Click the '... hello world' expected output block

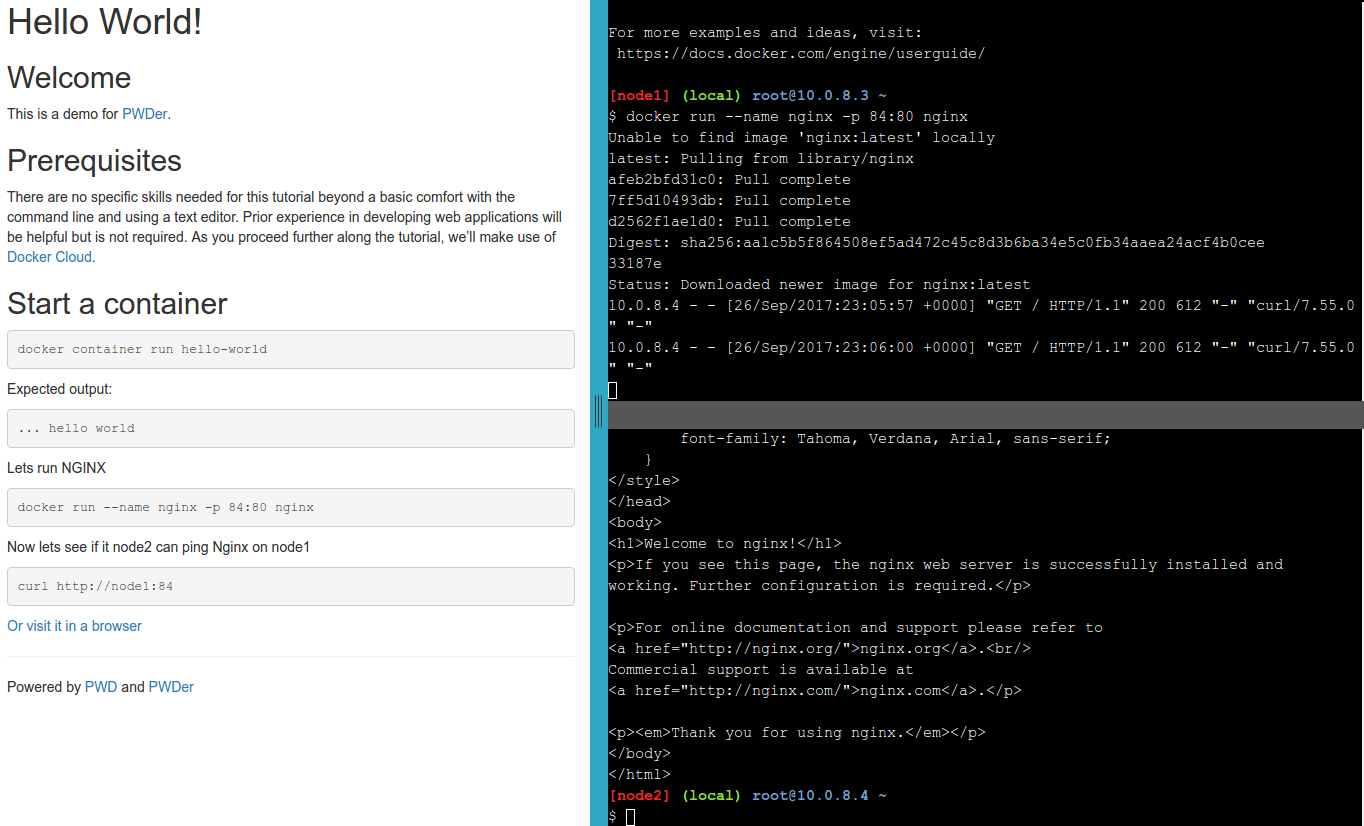[x=291, y=428]
